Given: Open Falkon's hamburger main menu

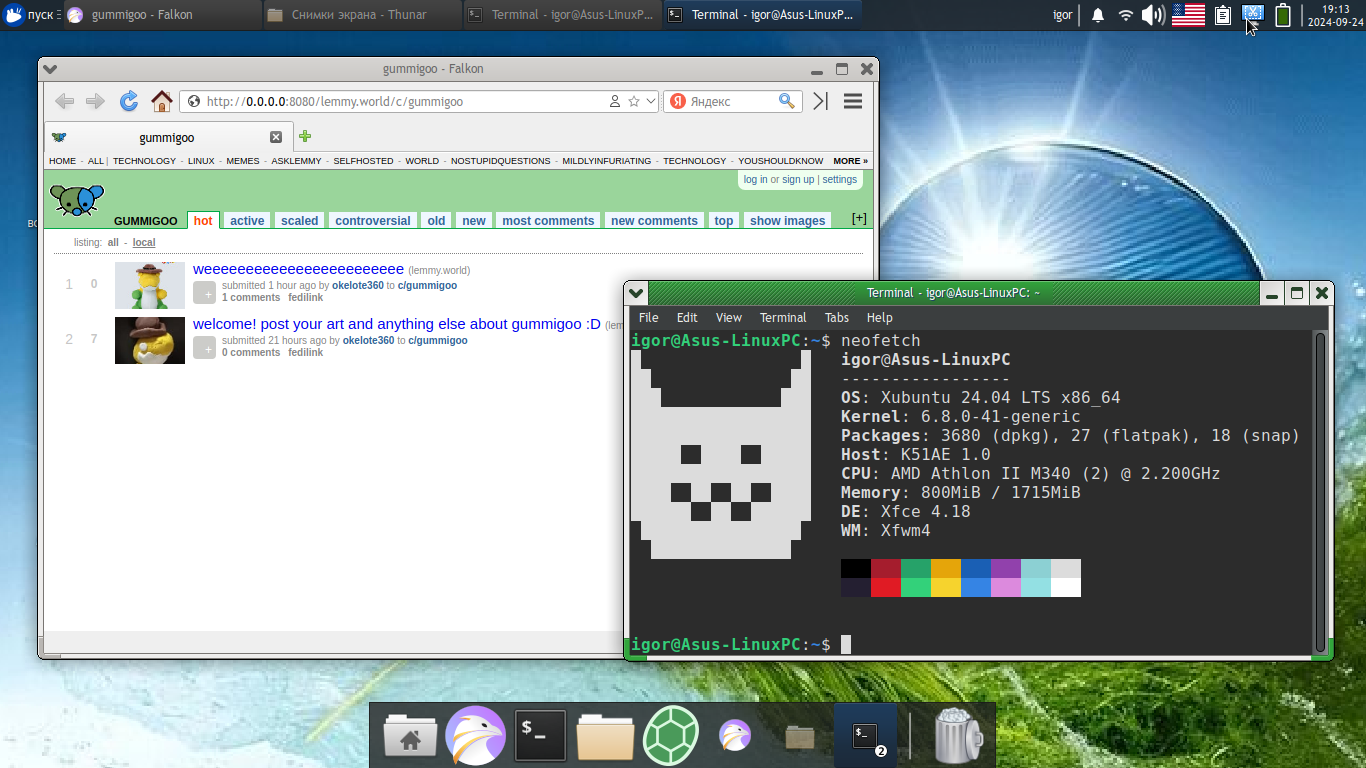Looking at the screenshot, I should (x=852, y=101).
